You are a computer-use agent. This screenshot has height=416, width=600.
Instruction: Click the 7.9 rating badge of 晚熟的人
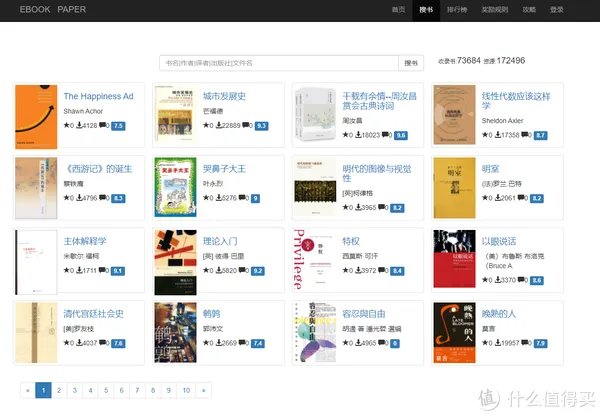pyautogui.click(x=540, y=343)
